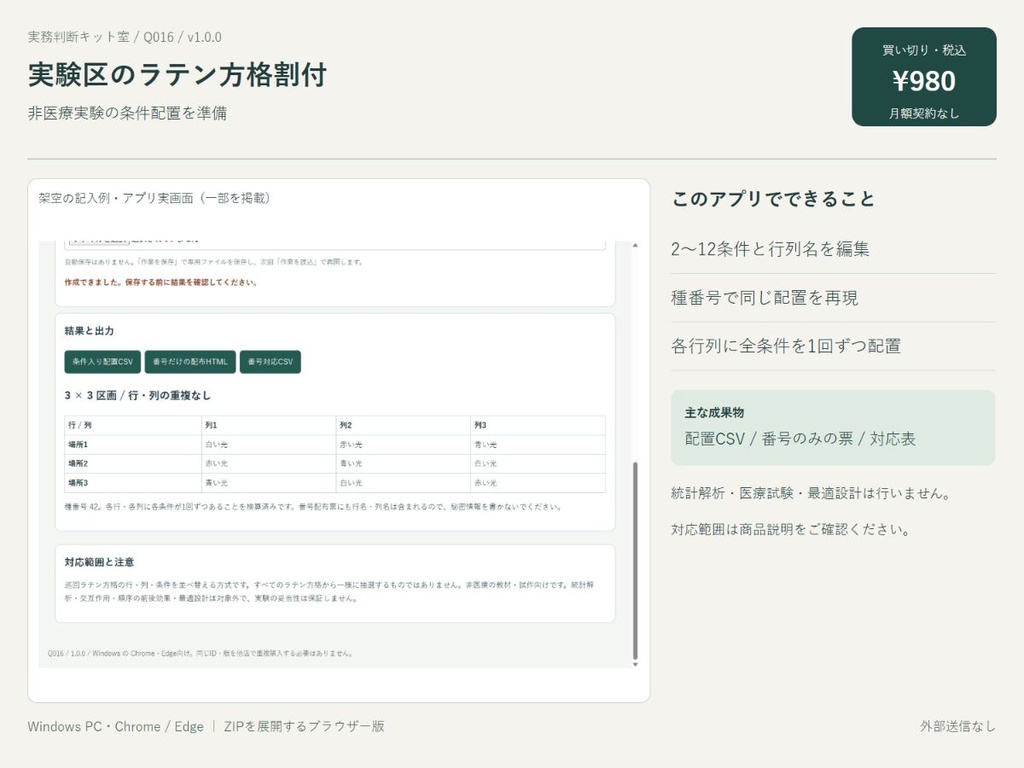Click the 結果と出力 section heading
This screenshot has width=1024, height=768.
89,331
